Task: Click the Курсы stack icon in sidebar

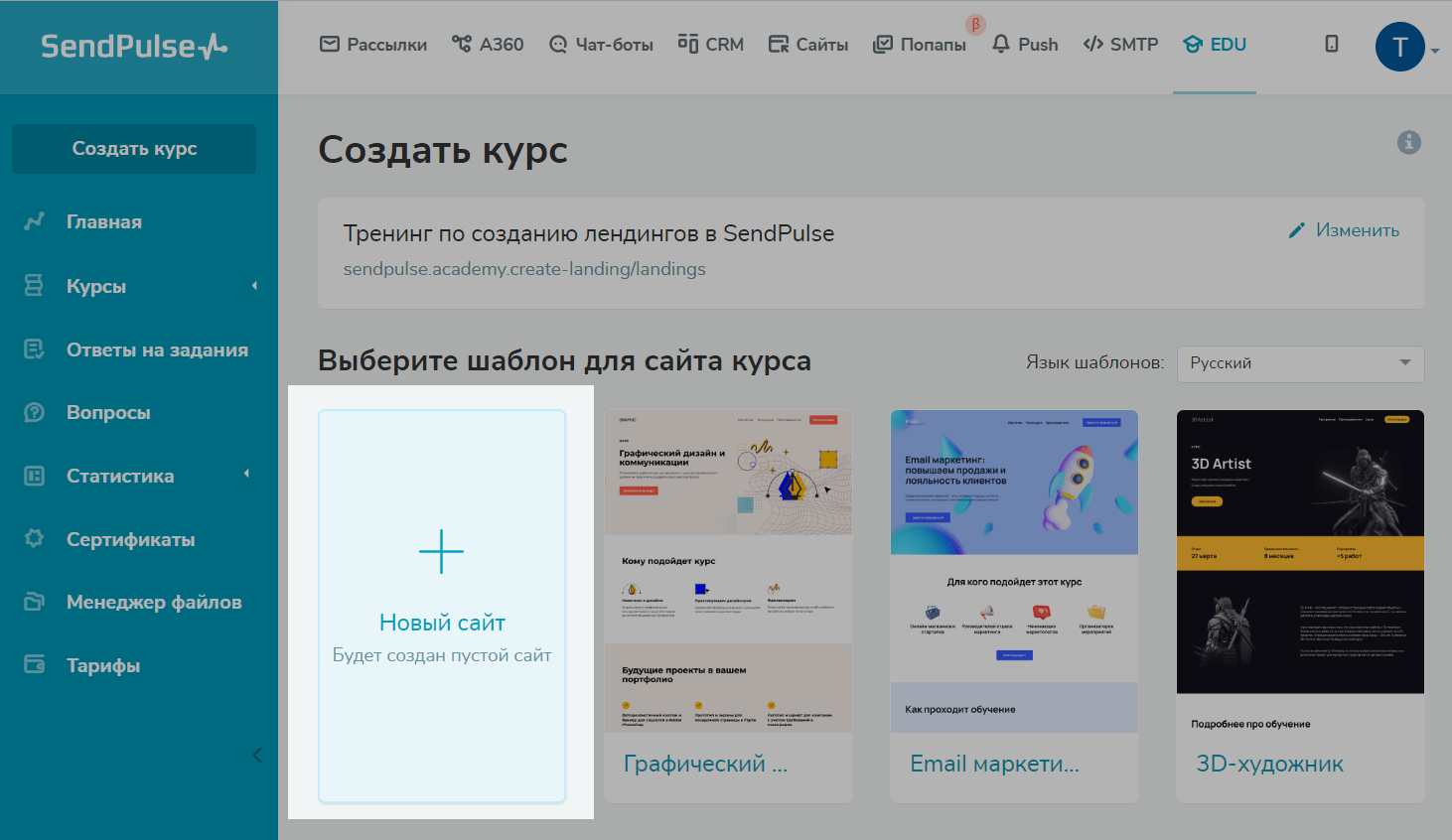Action: coord(34,286)
